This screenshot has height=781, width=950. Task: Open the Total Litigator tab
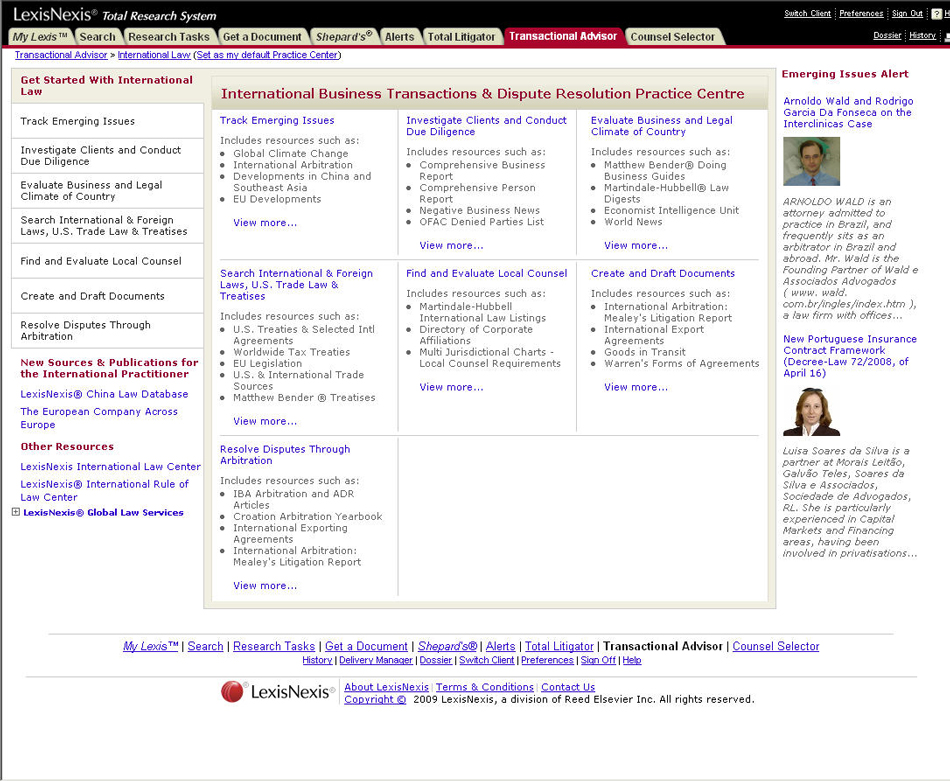point(462,37)
